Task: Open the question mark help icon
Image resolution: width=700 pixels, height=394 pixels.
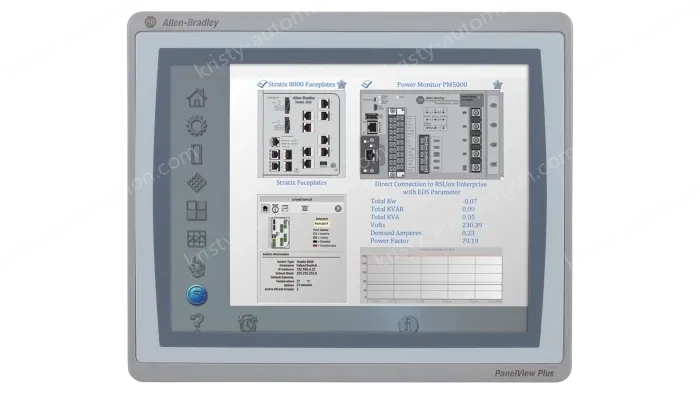Action: (197, 322)
